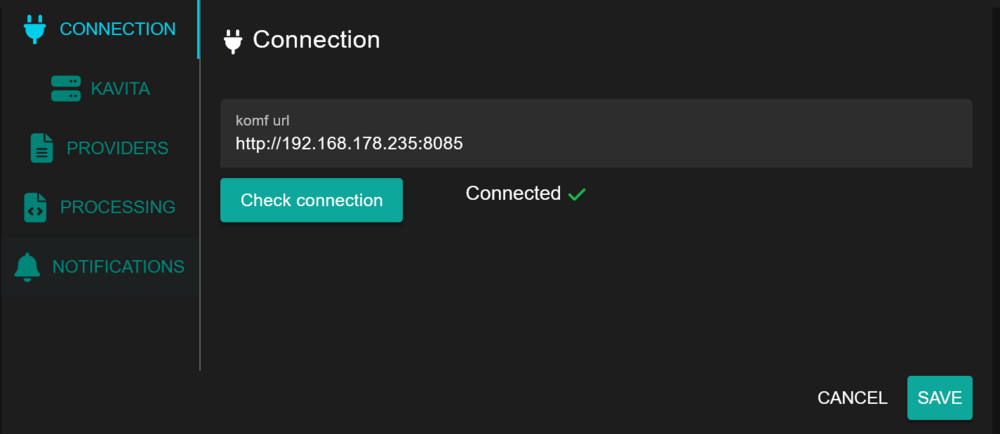Select the CONNECTION tab label
This screenshot has width=1000, height=434.
[x=117, y=29]
